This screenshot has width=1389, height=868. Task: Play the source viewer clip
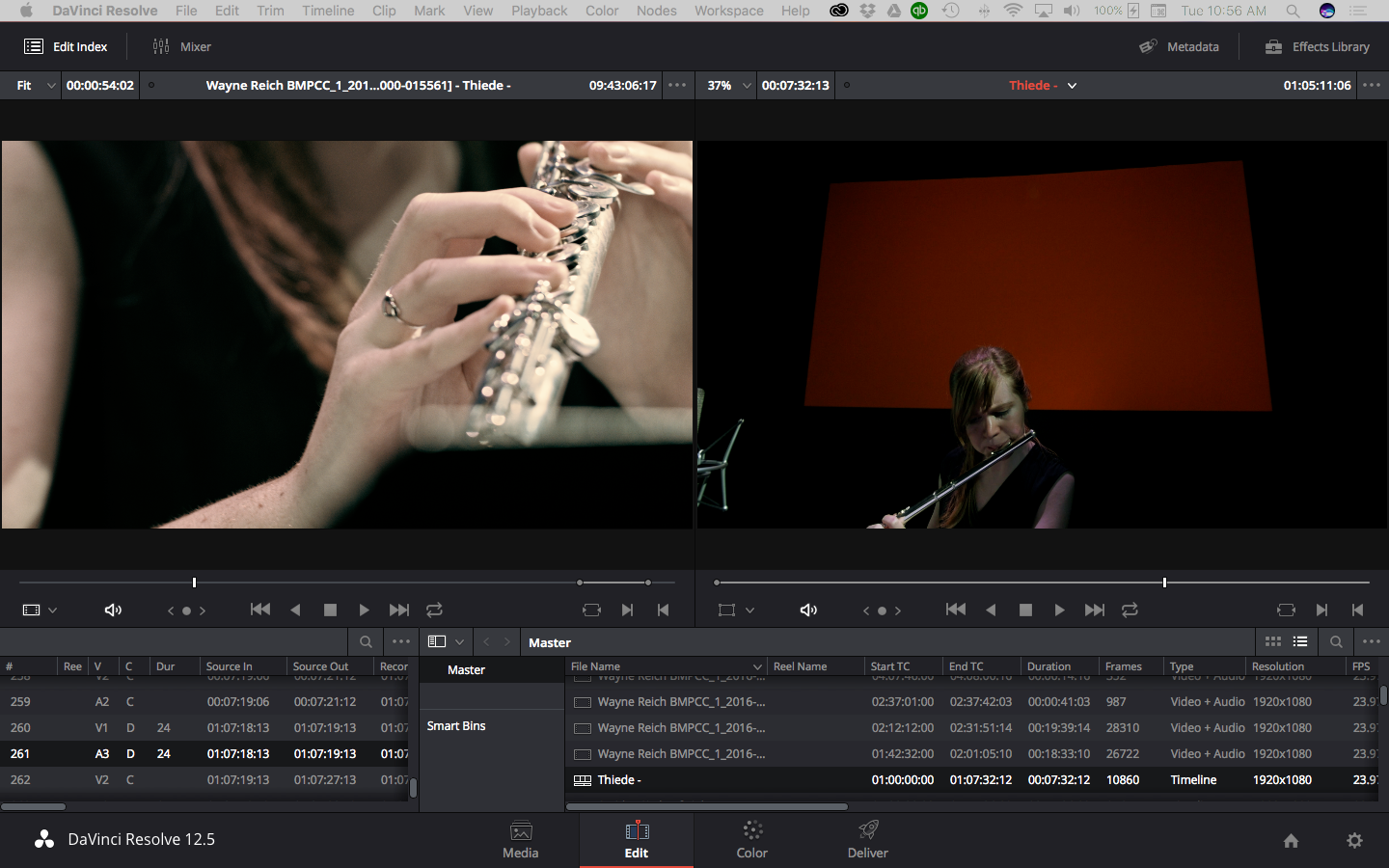pyautogui.click(x=364, y=610)
